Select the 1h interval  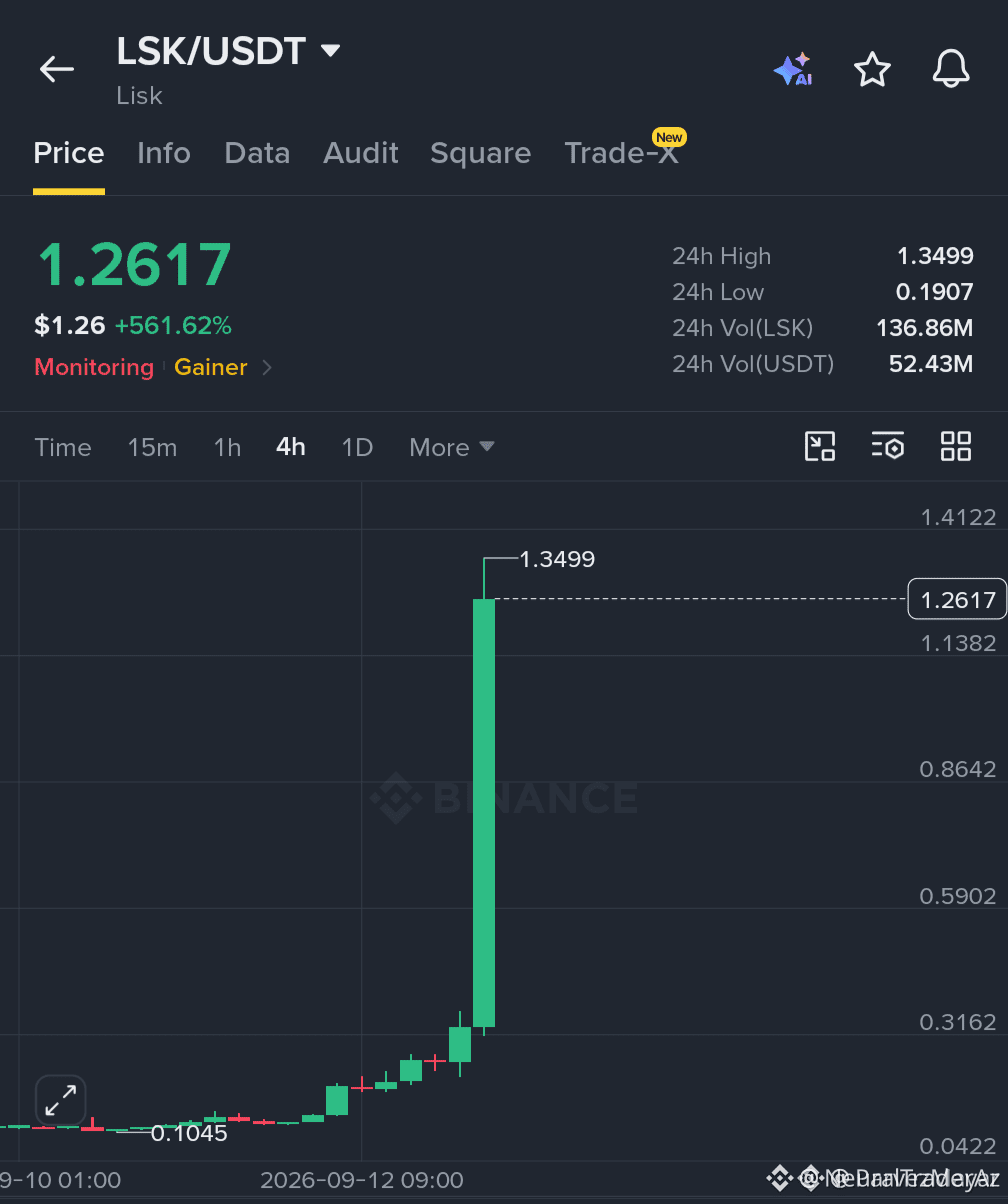(227, 447)
